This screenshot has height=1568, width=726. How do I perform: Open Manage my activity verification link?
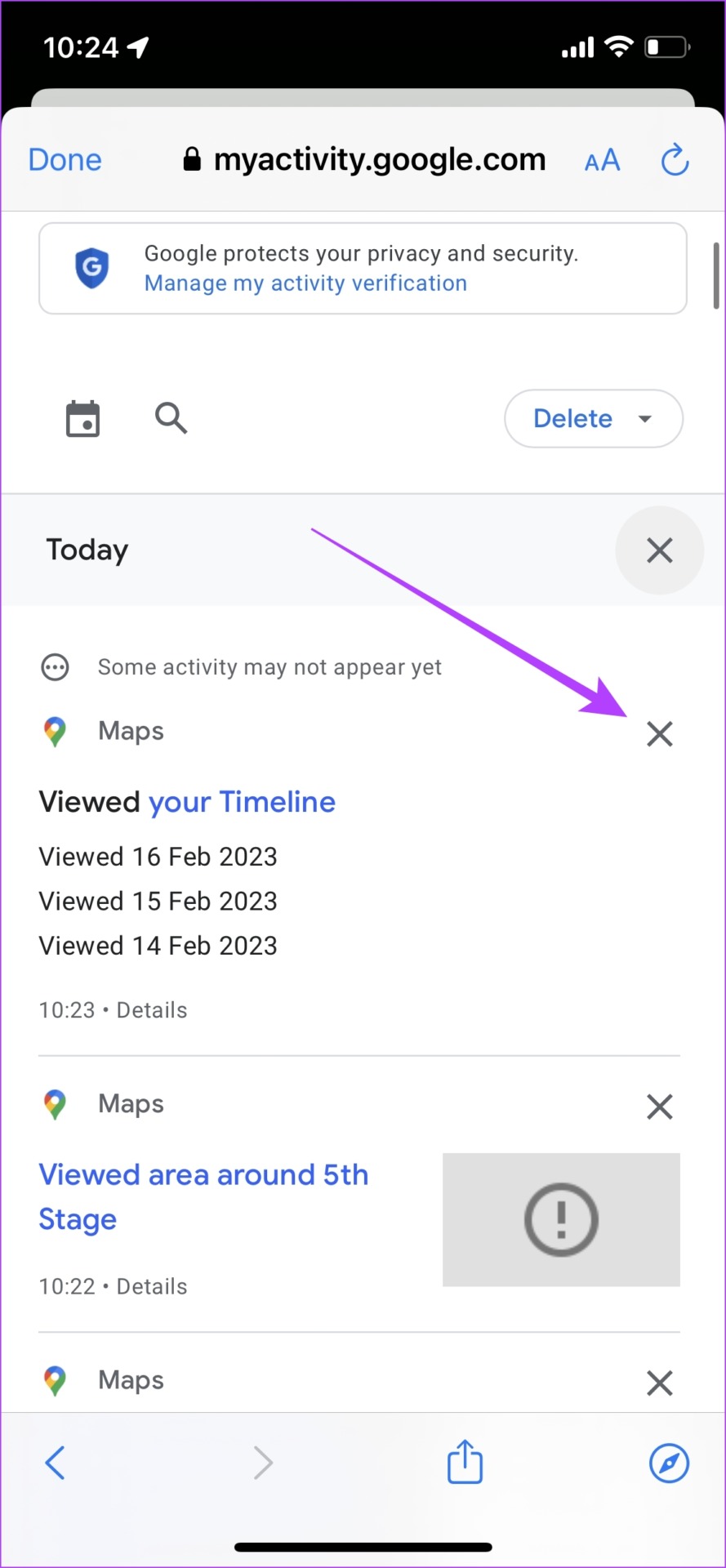click(x=305, y=283)
